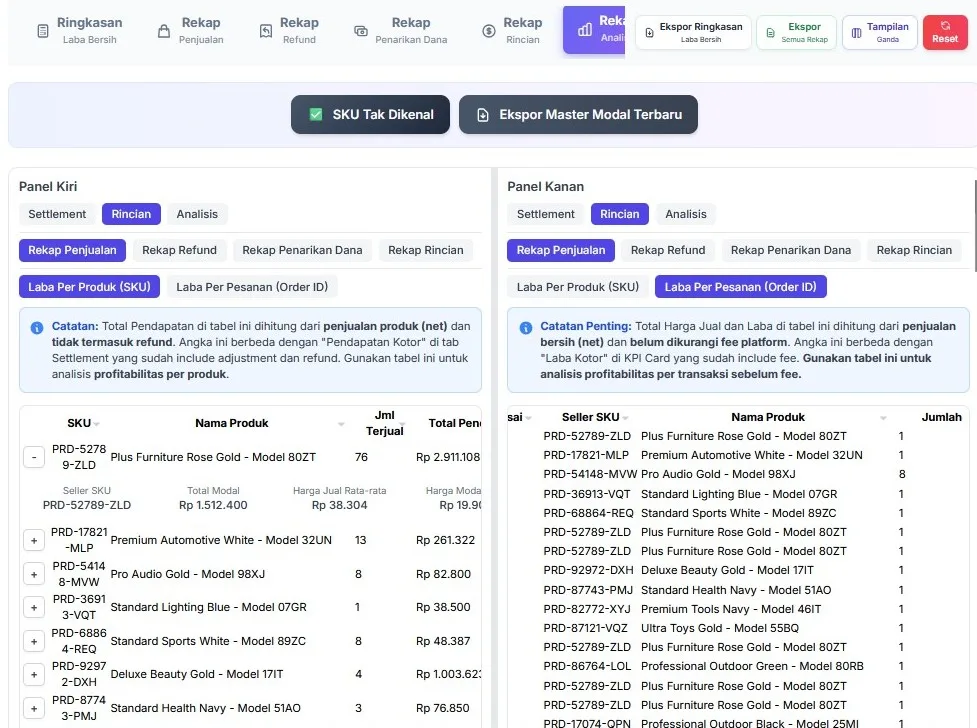Click Ekspor Master Modal Terbaru button
This screenshot has height=728, width=977.
pos(578,115)
